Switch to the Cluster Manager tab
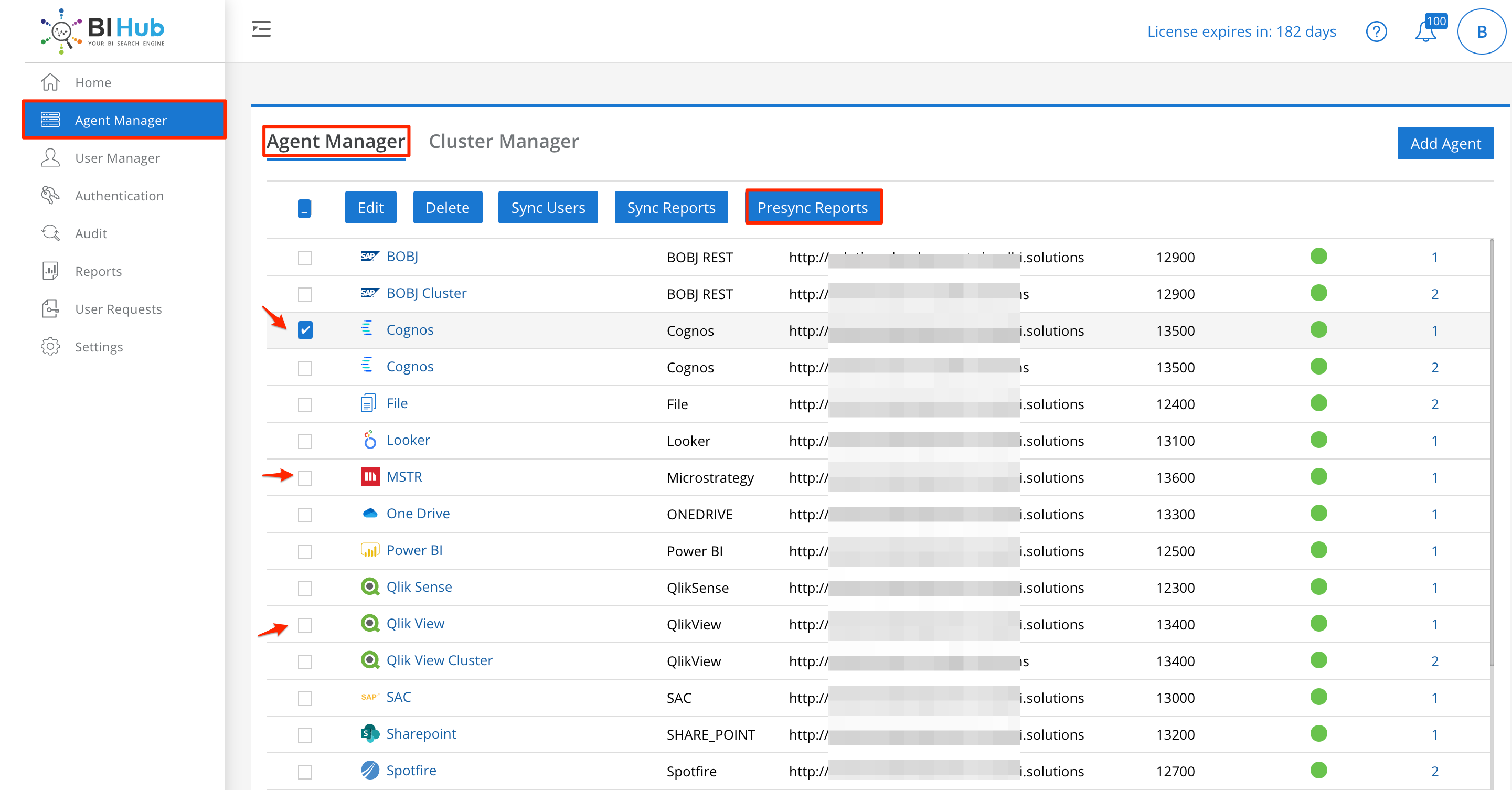 pyautogui.click(x=504, y=141)
